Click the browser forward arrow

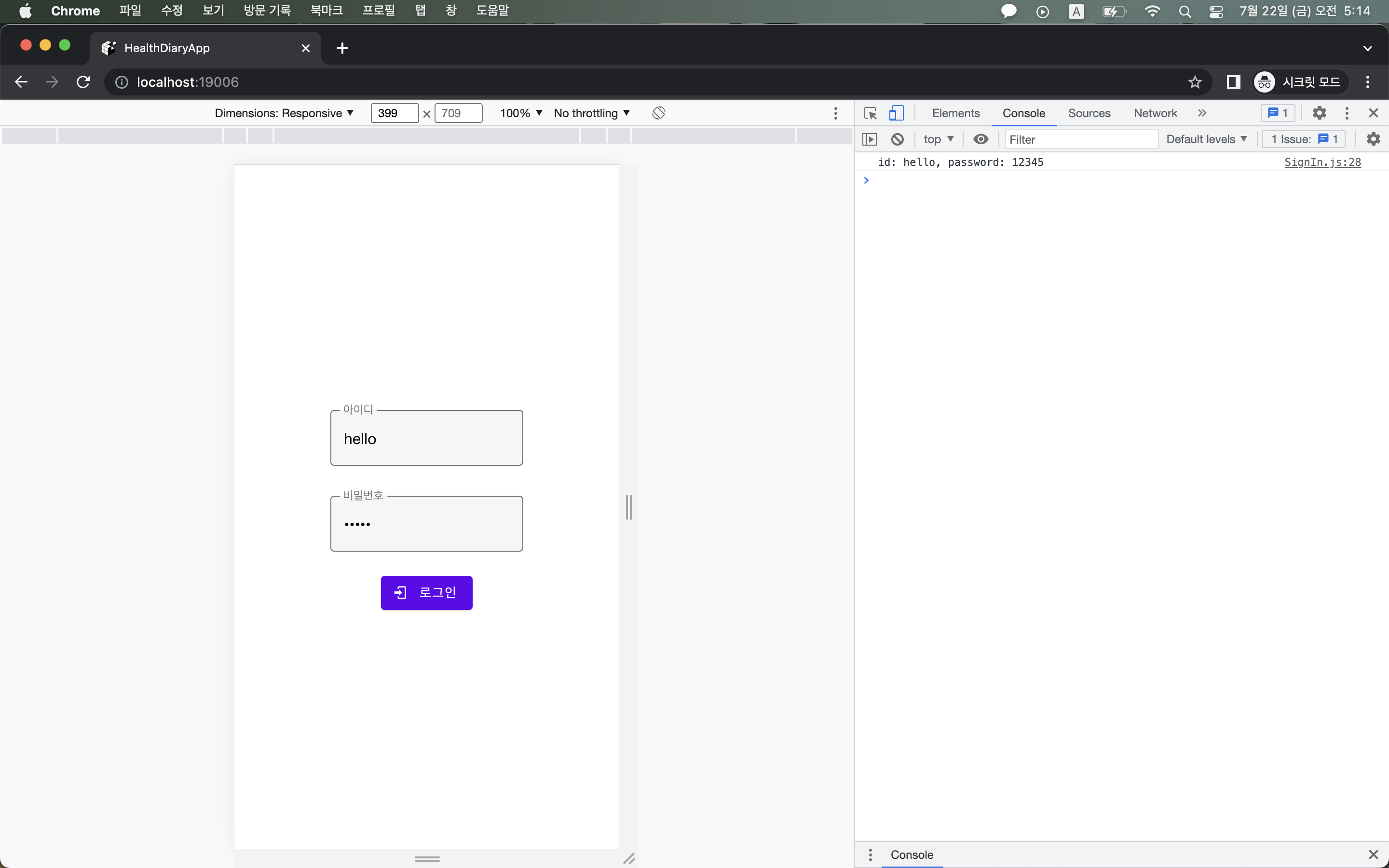[52, 82]
